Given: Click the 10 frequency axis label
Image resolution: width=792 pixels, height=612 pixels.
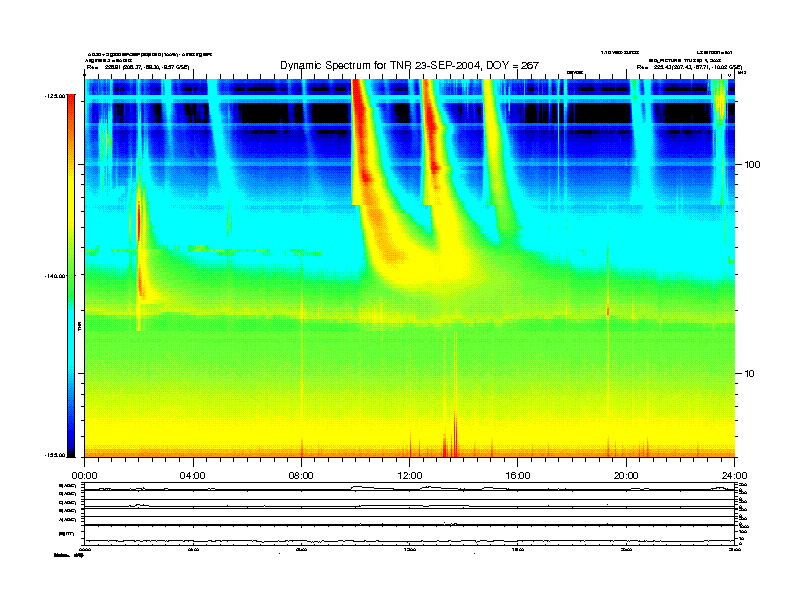Looking at the screenshot, I should pyautogui.click(x=750, y=374).
